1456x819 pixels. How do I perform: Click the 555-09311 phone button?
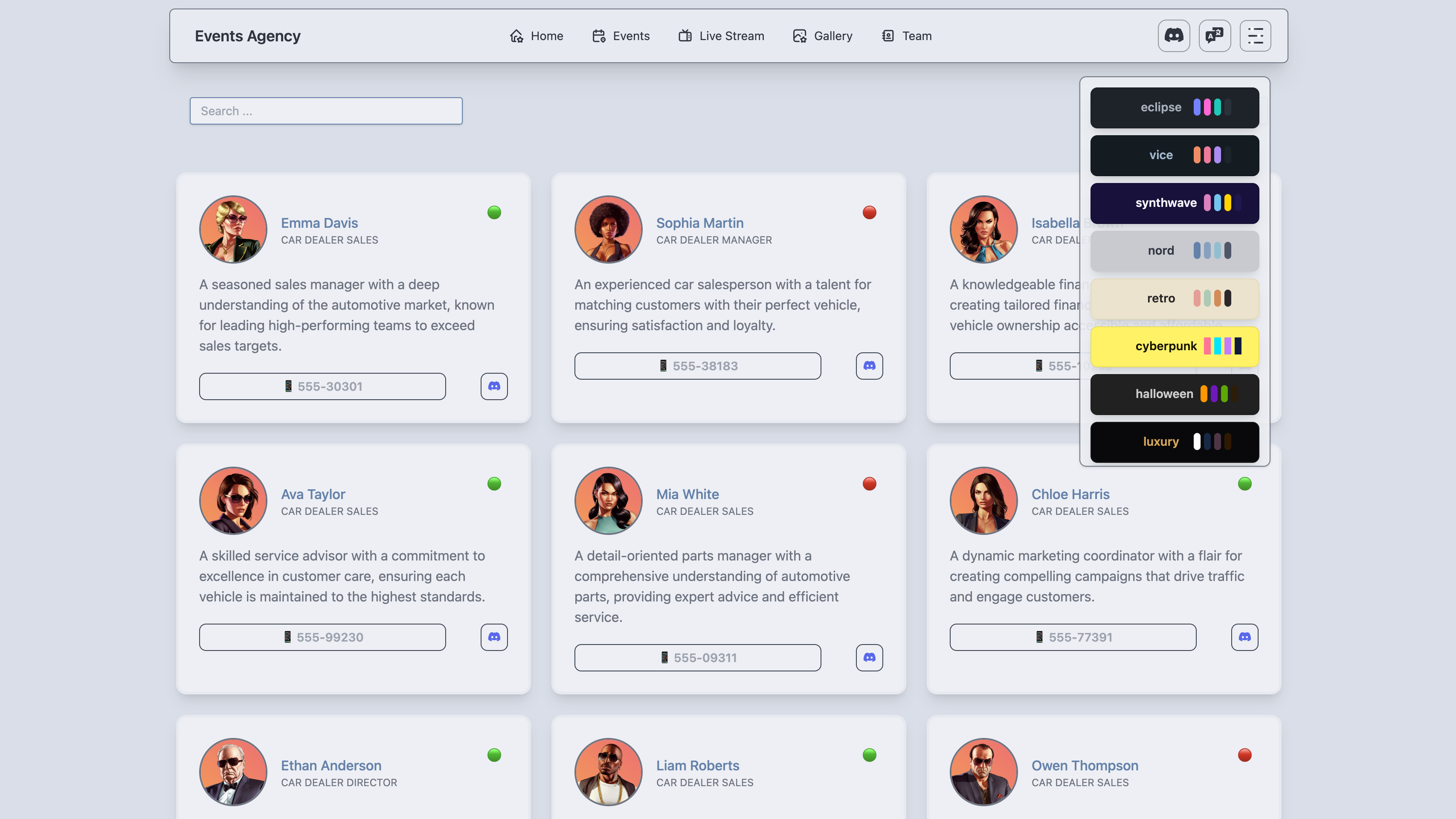point(697,657)
